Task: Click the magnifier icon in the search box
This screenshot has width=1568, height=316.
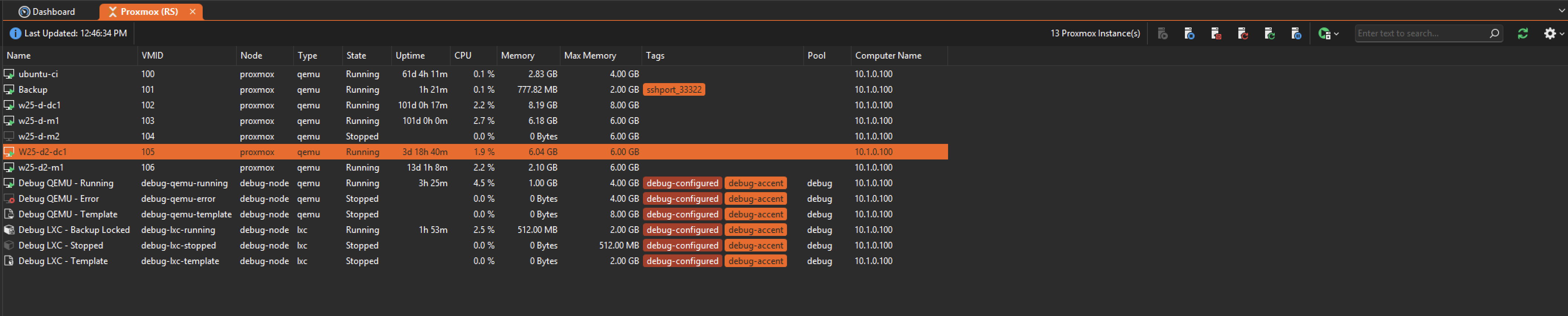Action: pyautogui.click(x=1494, y=33)
